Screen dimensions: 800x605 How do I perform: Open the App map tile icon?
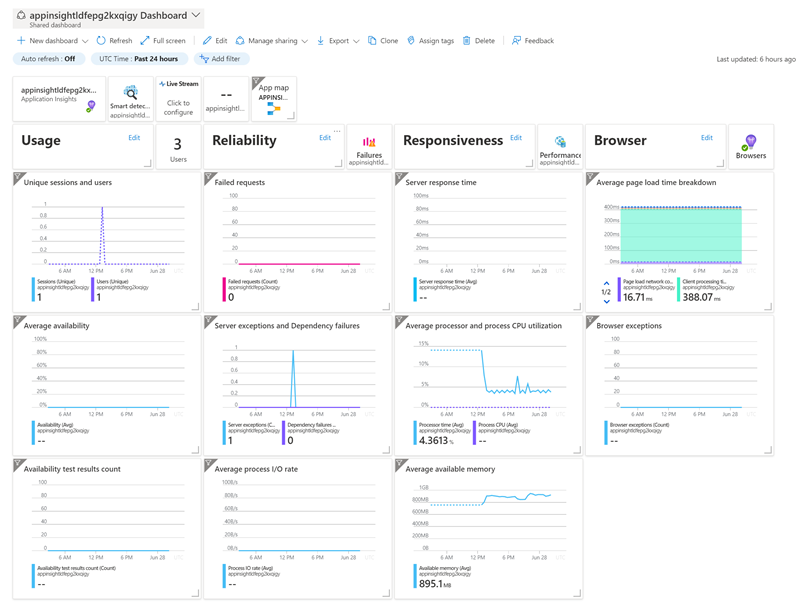[x=274, y=109]
